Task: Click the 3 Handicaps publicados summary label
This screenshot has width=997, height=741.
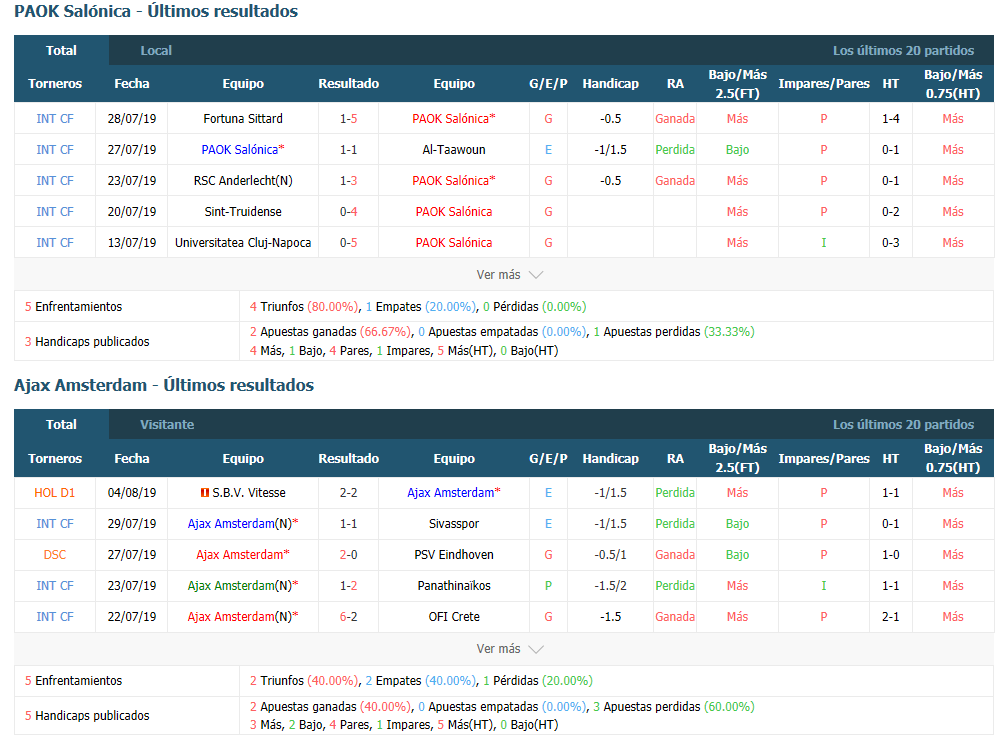Action: 87,342
